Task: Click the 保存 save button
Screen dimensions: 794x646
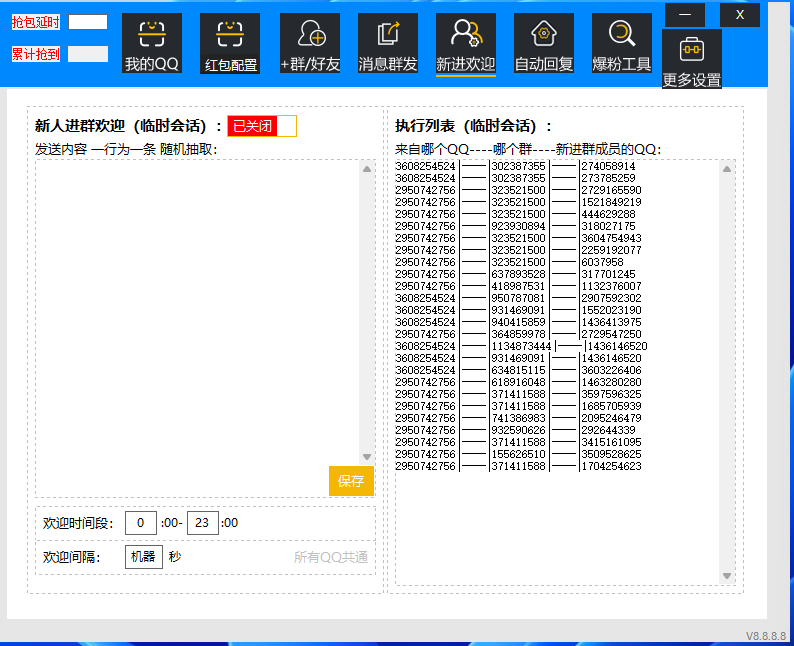Action: pyautogui.click(x=351, y=481)
